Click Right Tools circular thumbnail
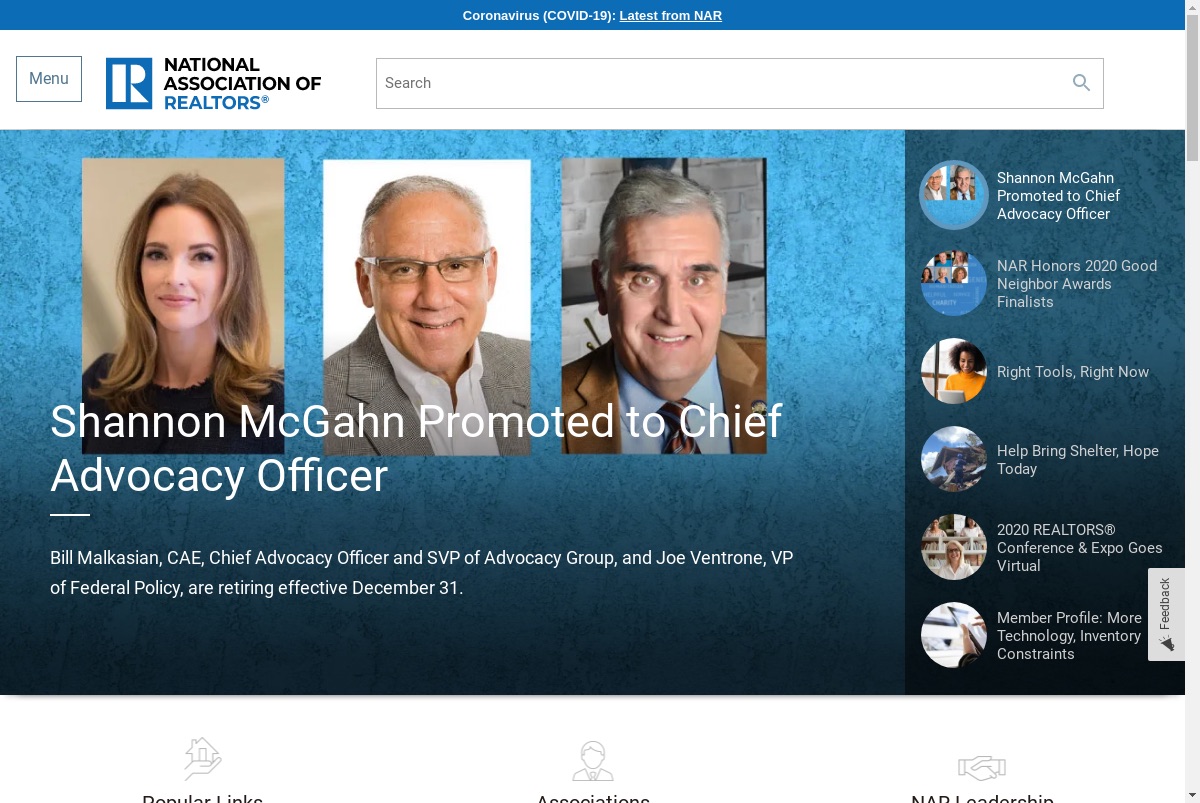The image size is (1200, 803). pos(954,371)
